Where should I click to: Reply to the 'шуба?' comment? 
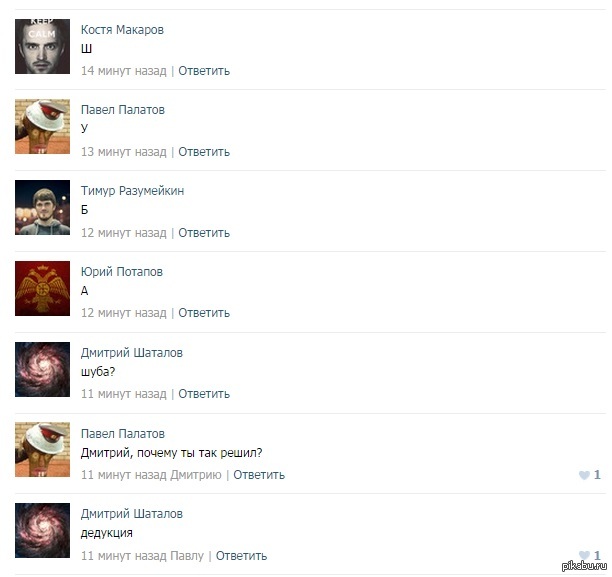(x=204, y=394)
